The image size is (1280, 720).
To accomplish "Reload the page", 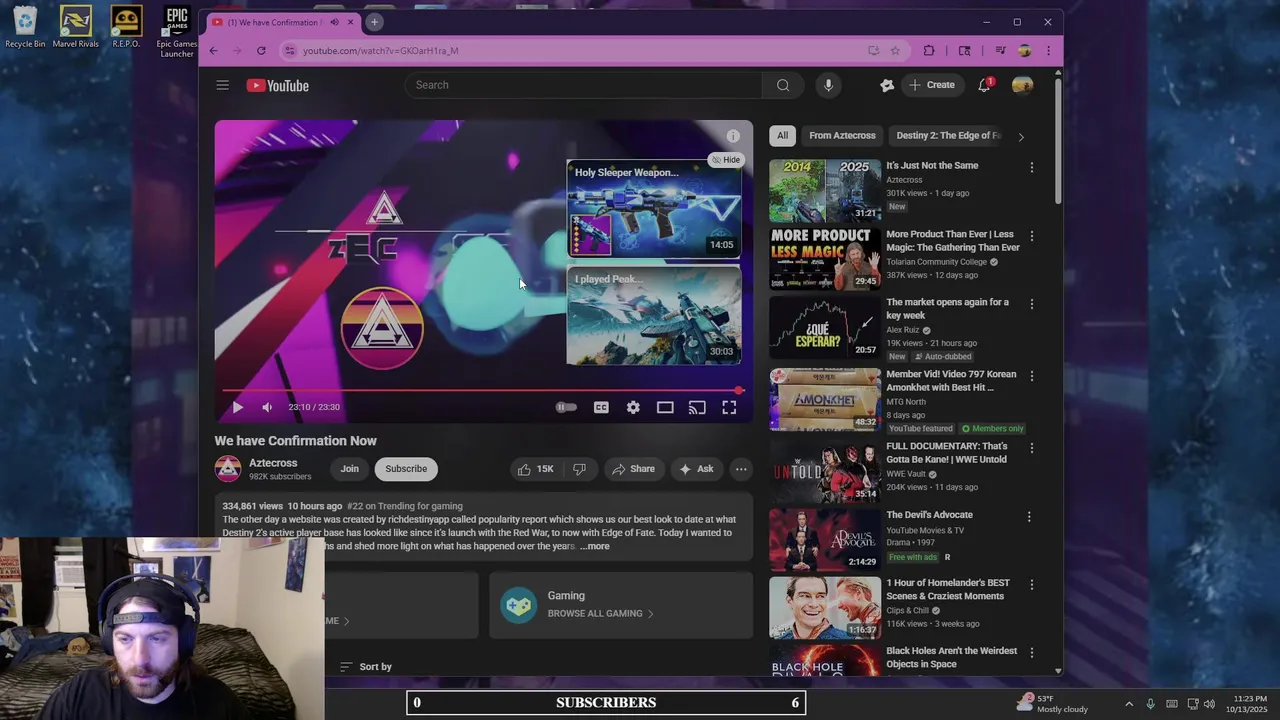I will coord(261,51).
